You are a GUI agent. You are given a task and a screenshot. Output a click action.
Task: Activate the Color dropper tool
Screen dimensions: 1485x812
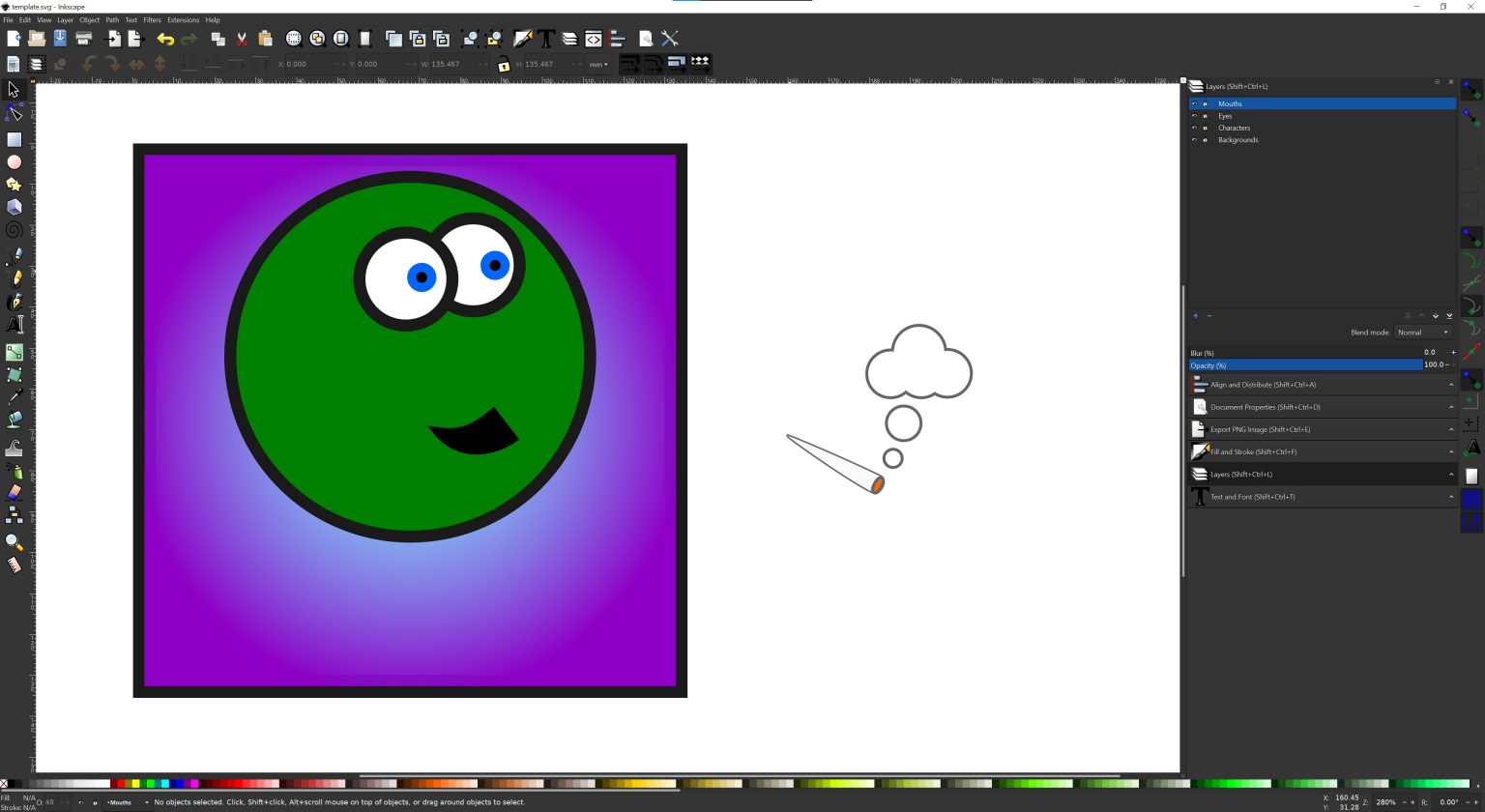pyautogui.click(x=14, y=397)
